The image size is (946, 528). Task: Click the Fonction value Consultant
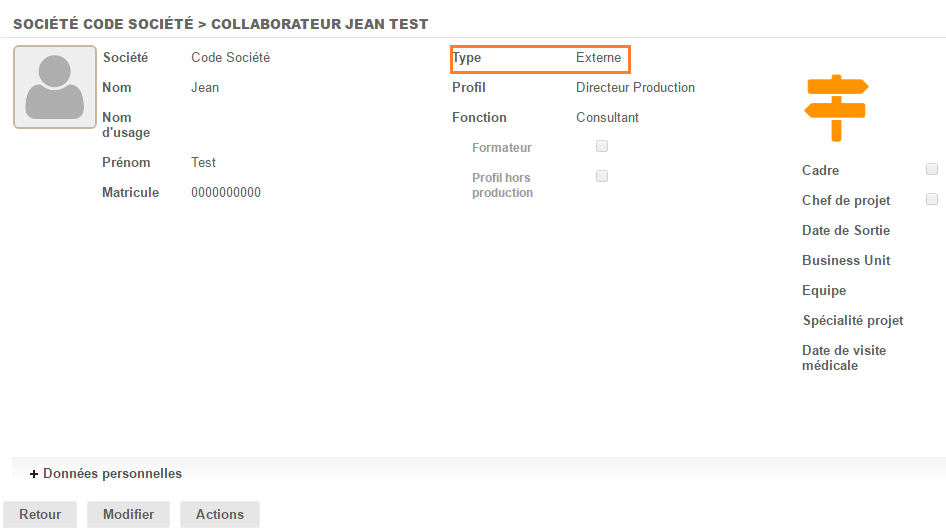(x=607, y=118)
